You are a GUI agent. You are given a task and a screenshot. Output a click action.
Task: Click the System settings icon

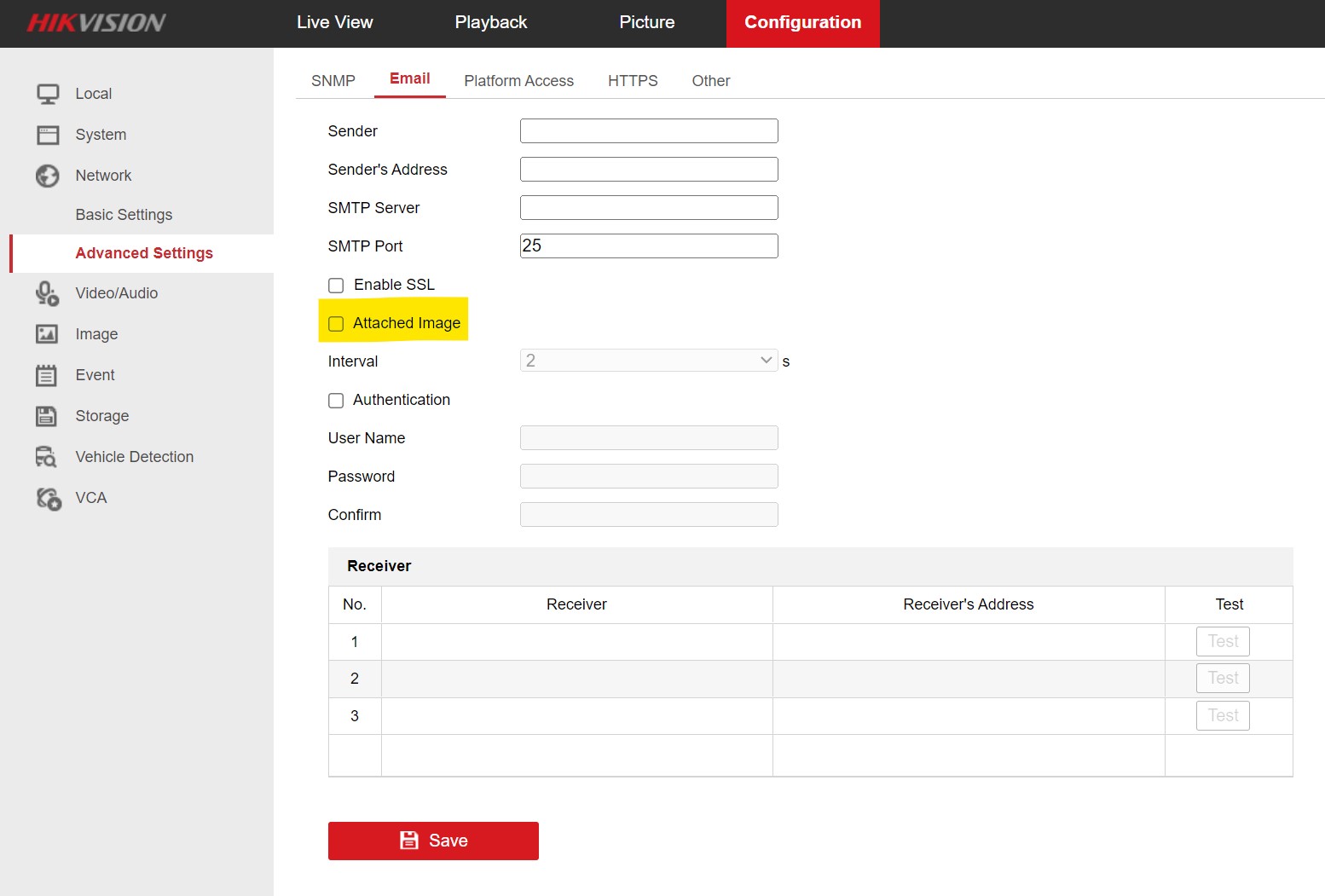click(48, 134)
